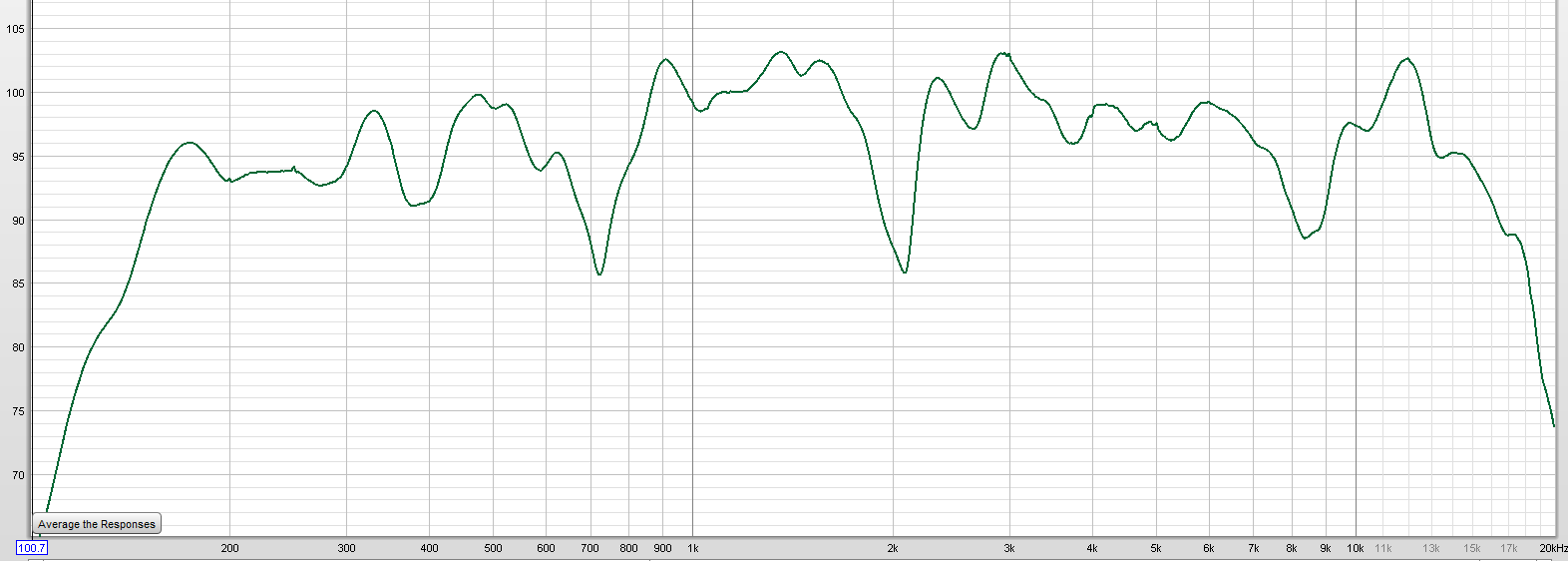This screenshot has width=1568, height=561.
Task: Click the 90 dB level label
Action: pyautogui.click(x=18, y=221)
